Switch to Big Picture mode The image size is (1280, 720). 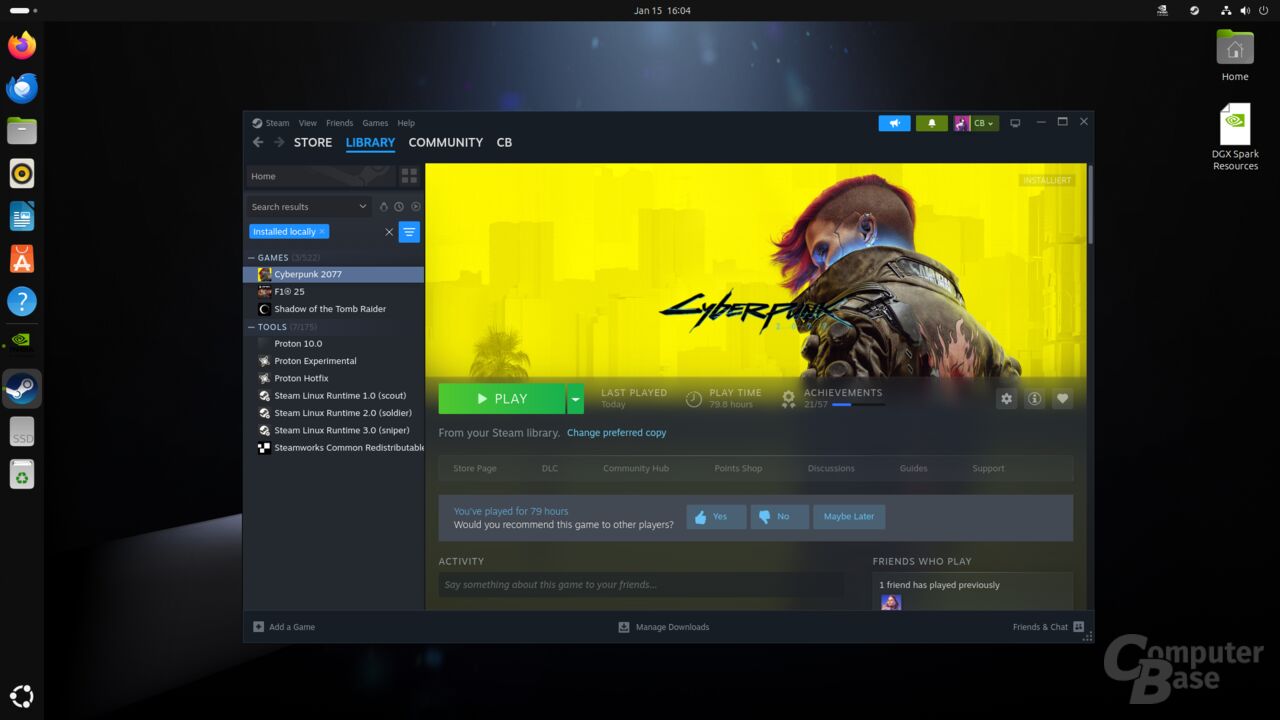click(1015, 123)
